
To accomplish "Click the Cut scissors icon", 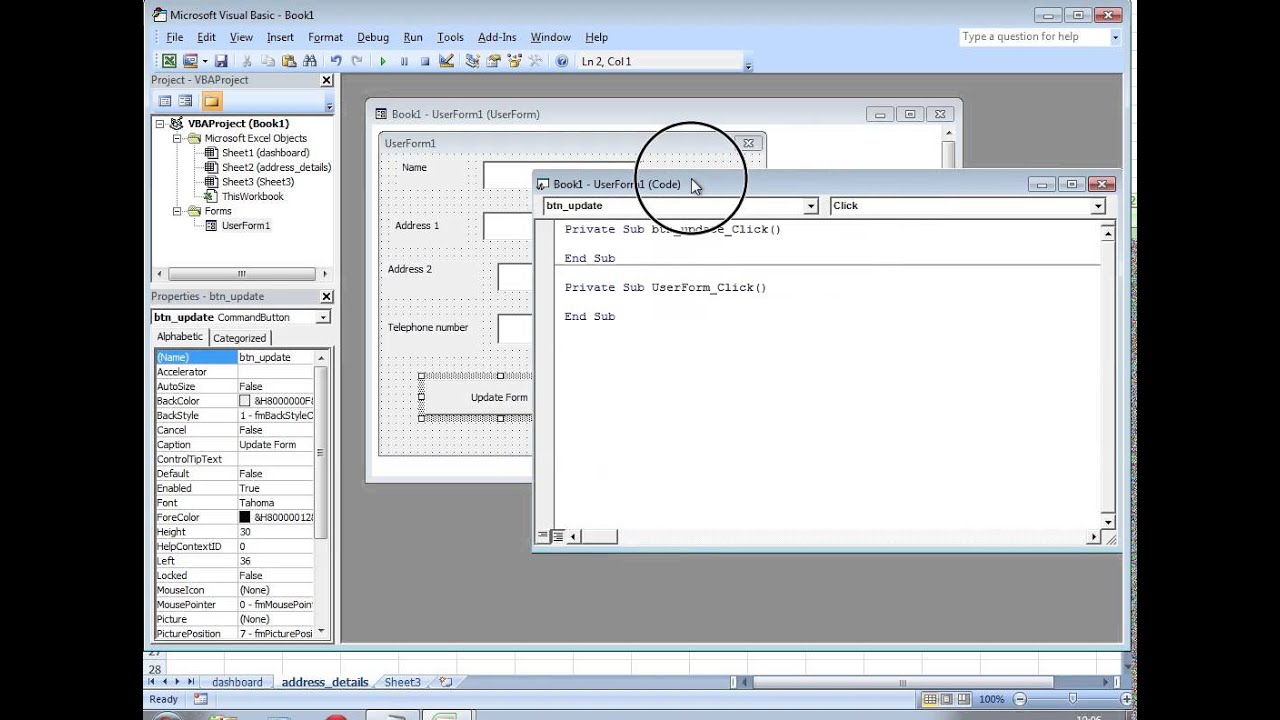I will pos(247,61).
